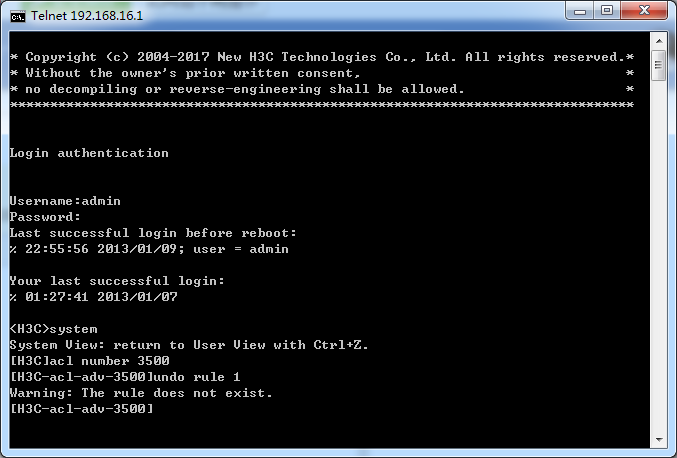Click the scrollbar down arrow
The image size is (677, 458).
[658, 439]
